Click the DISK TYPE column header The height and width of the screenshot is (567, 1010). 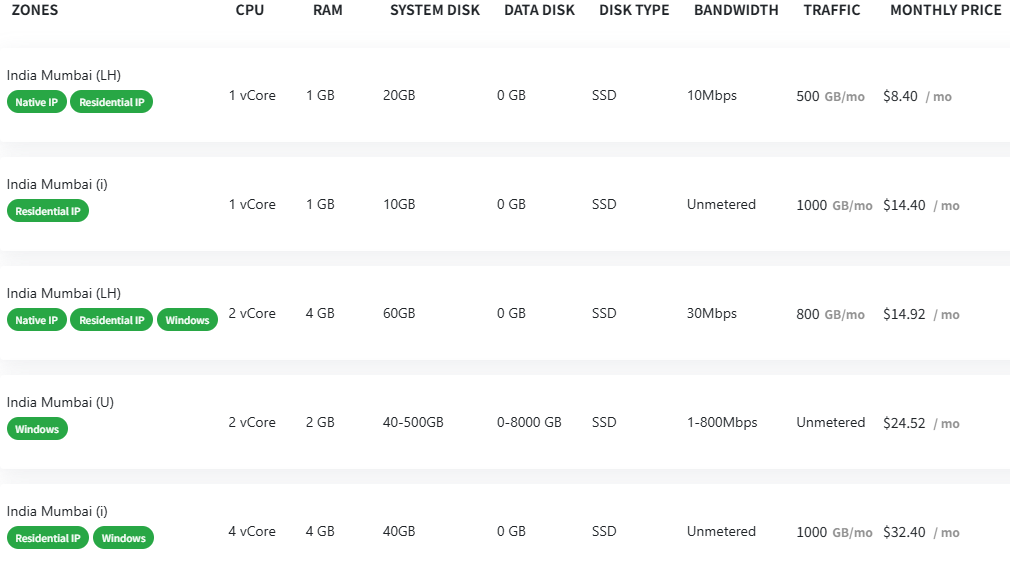[634, 10]
